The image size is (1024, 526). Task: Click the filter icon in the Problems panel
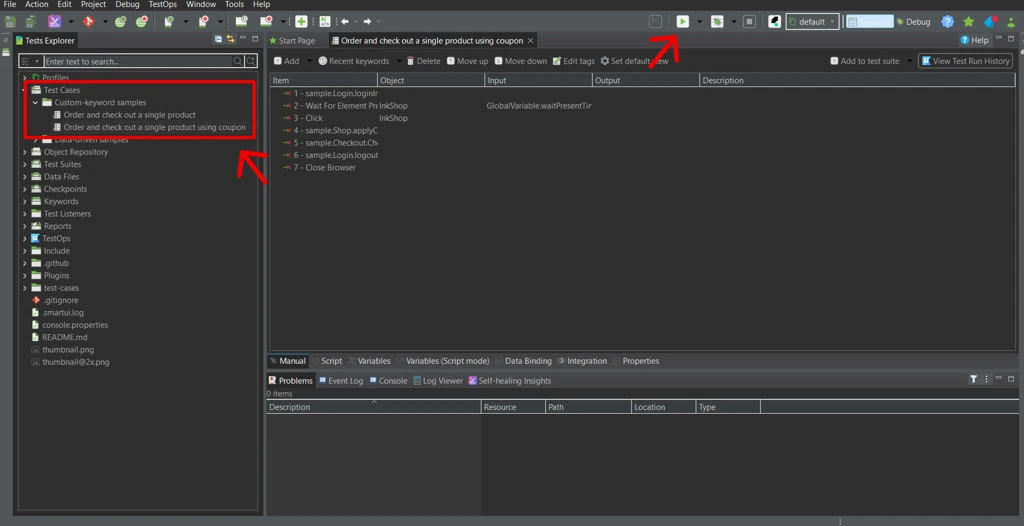973,379
